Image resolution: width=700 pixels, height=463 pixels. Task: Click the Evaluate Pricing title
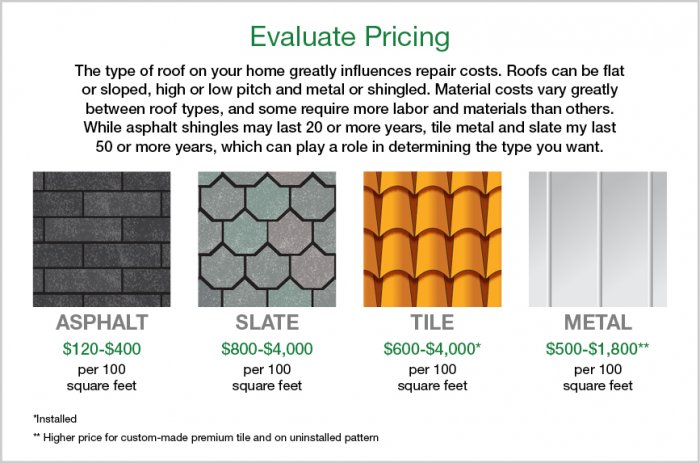coord(350,37)
